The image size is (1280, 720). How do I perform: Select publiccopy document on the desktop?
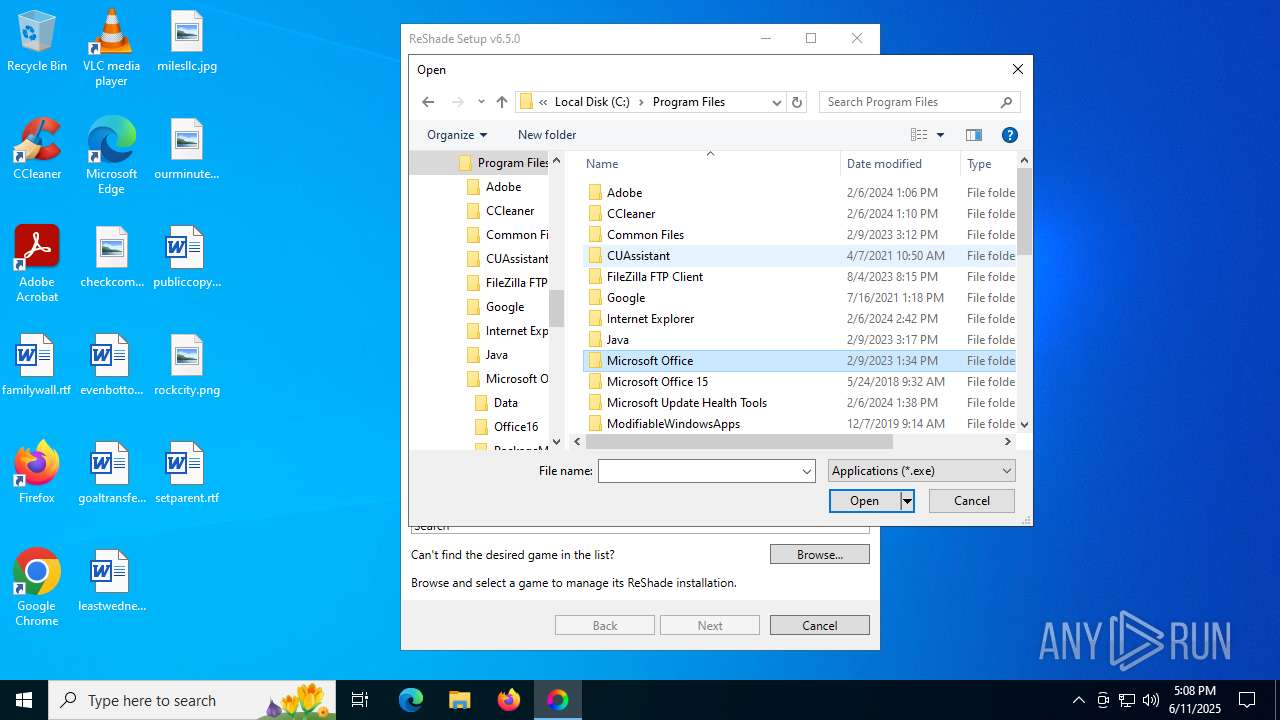187,258
